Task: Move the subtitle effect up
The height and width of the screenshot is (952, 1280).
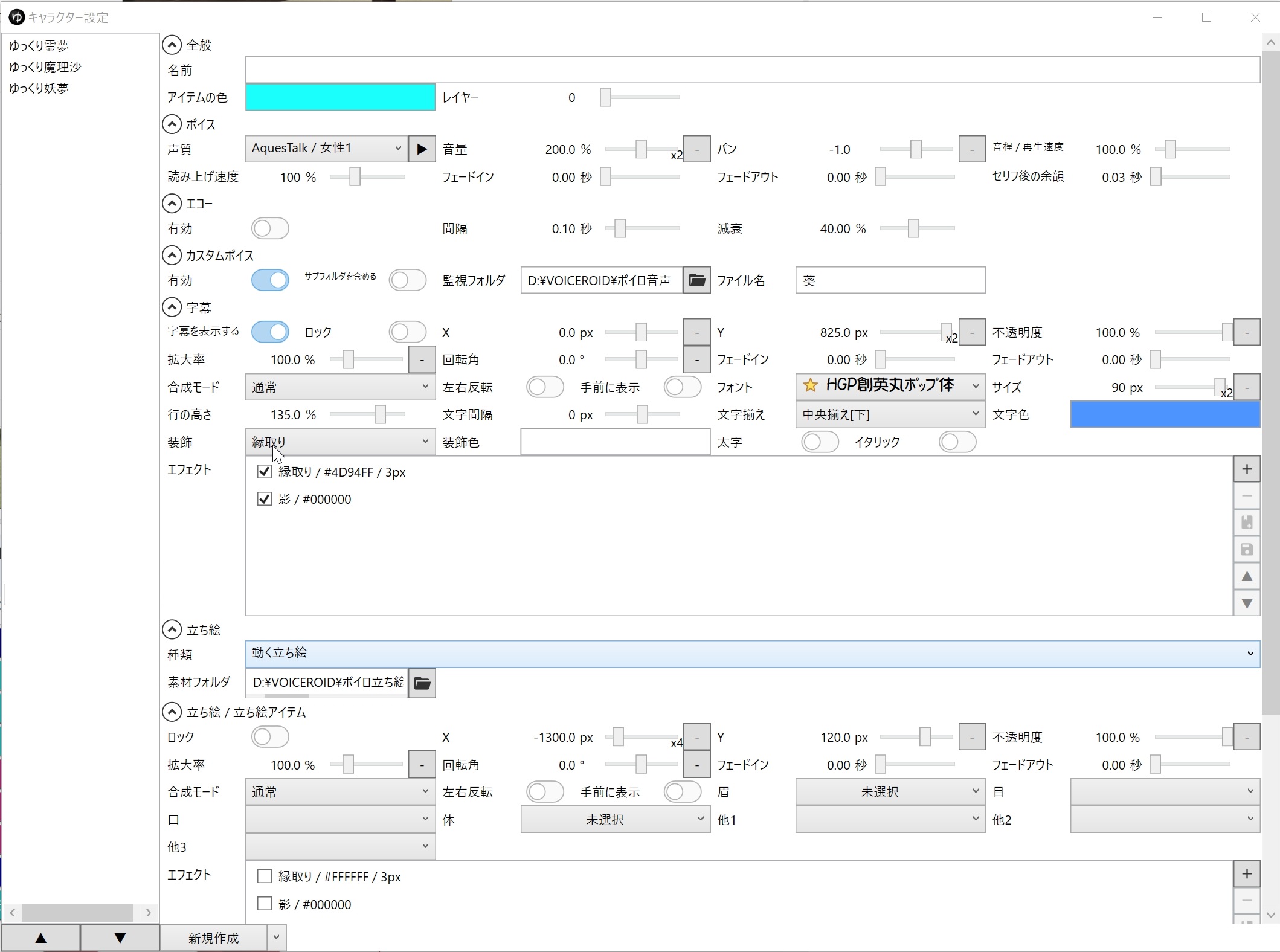Action: click(1247, 576)
